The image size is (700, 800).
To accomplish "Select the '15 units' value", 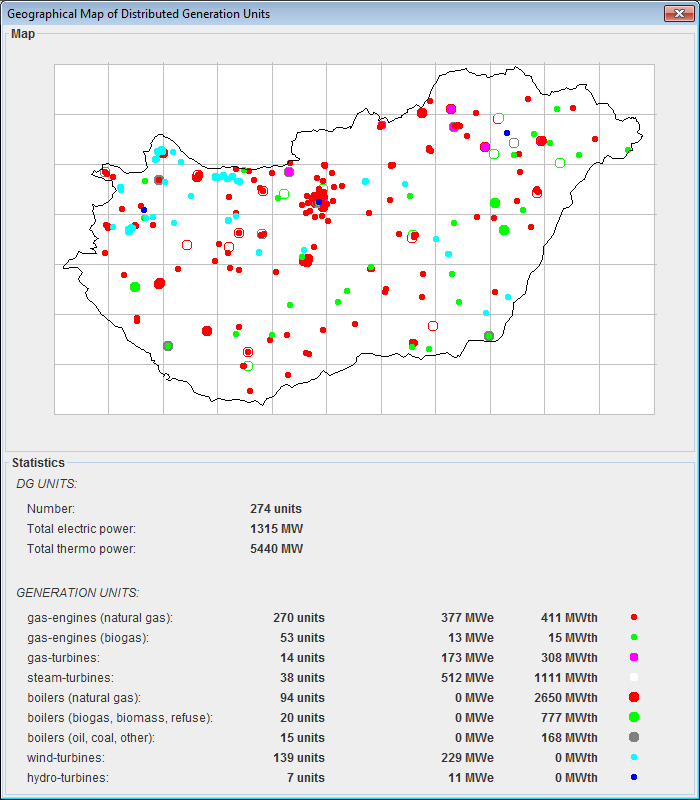I will point(302,738).
